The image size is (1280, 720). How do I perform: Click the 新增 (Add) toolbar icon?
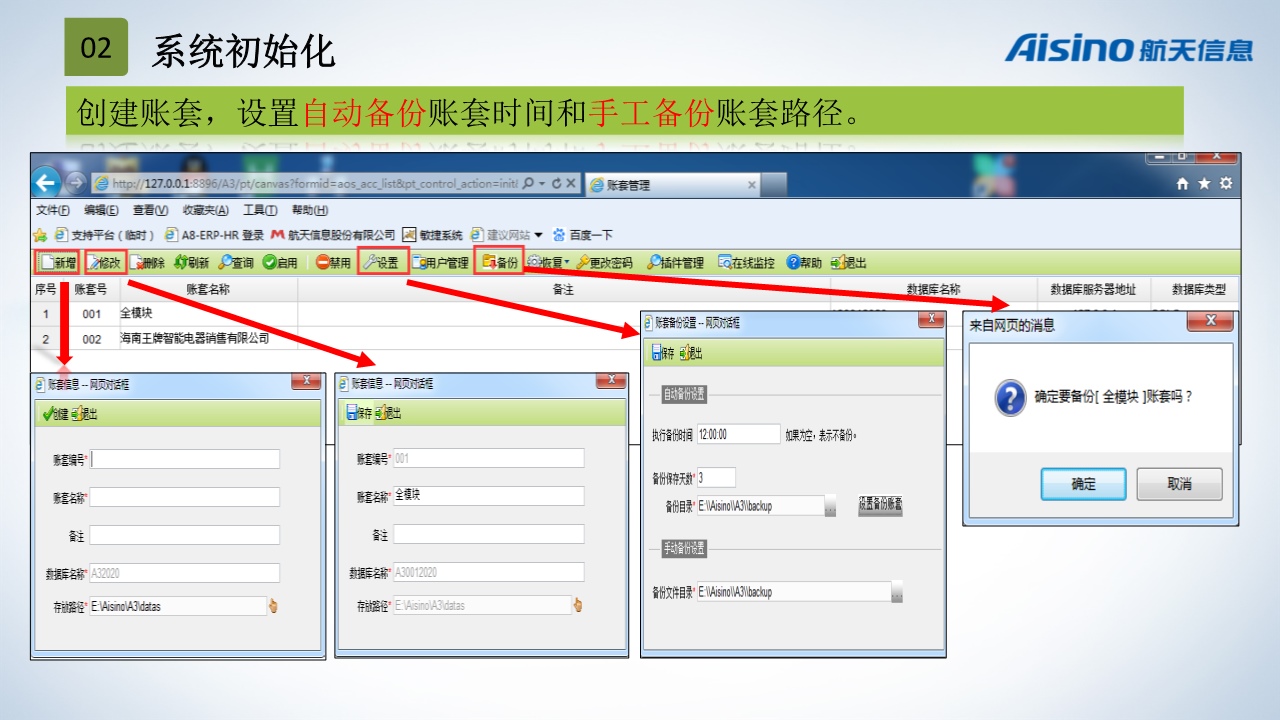(x=57, y=263)
